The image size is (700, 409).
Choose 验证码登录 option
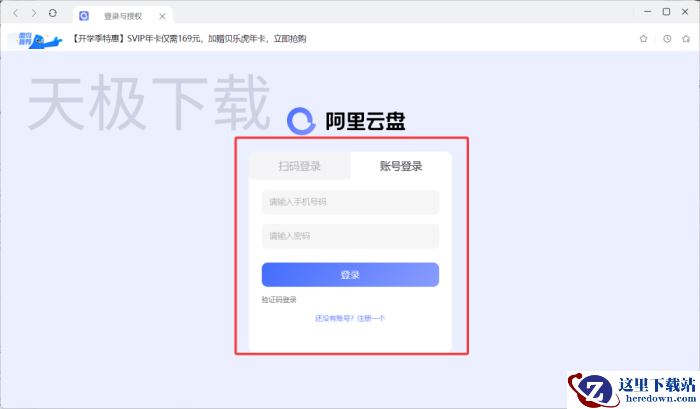(x=279, y=300)
